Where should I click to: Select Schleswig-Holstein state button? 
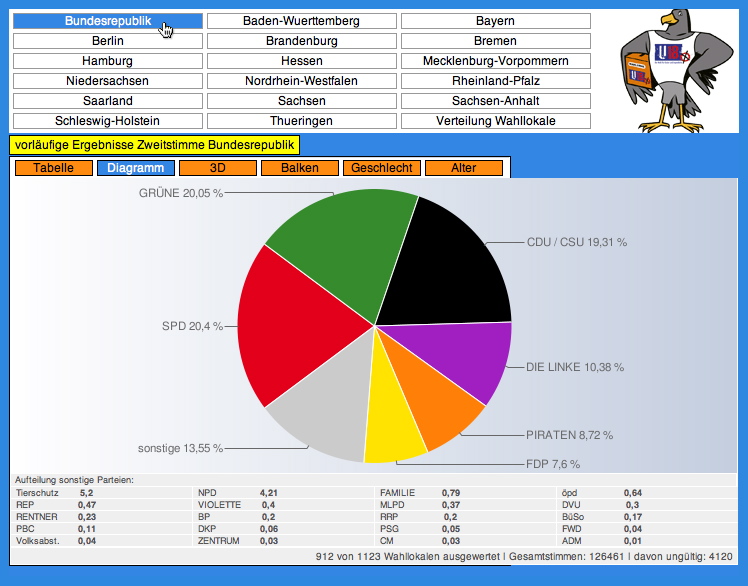[x=107, y=121]
